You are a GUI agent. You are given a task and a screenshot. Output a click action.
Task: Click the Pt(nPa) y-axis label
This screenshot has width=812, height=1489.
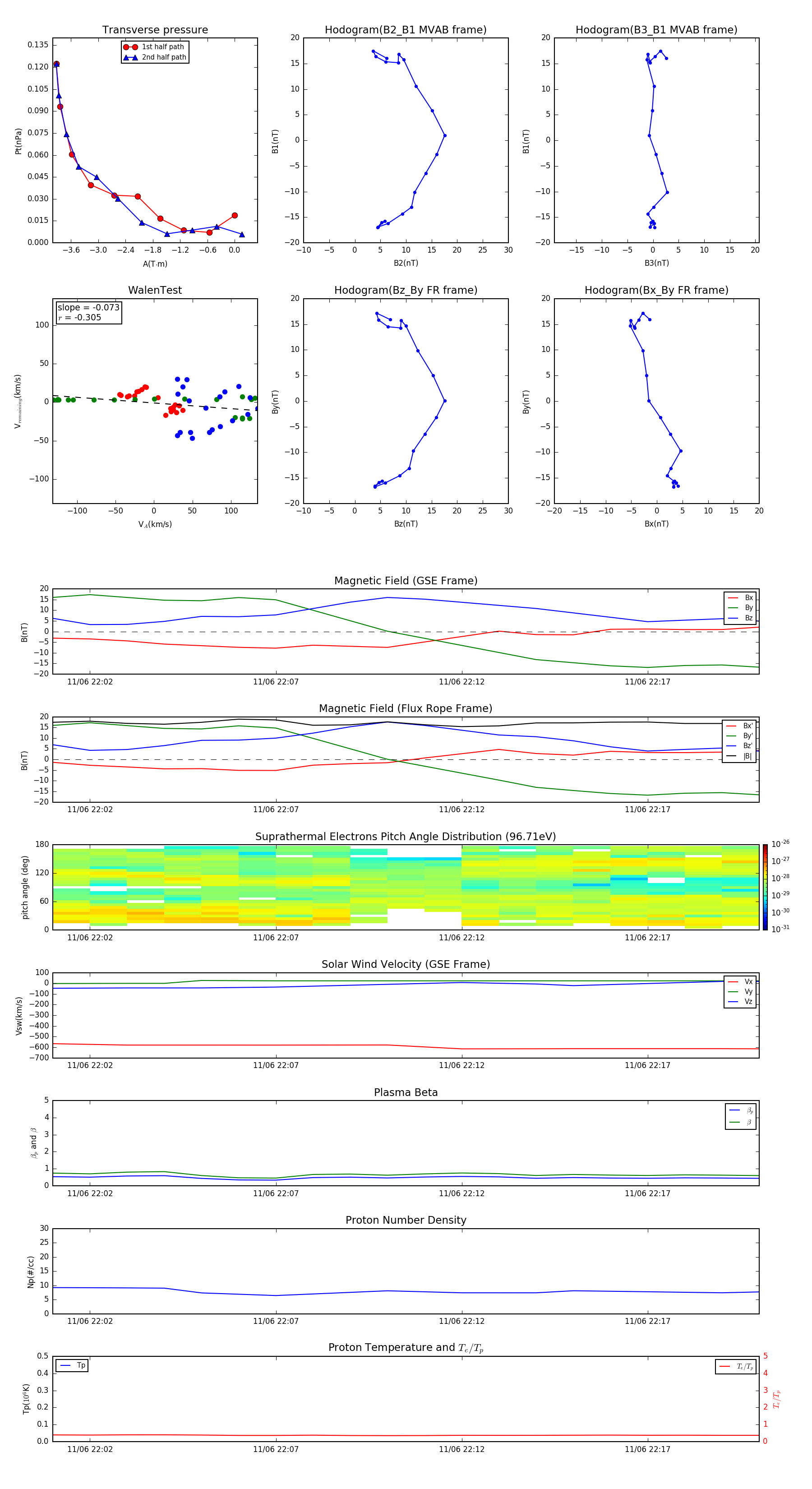pos(18,140)
